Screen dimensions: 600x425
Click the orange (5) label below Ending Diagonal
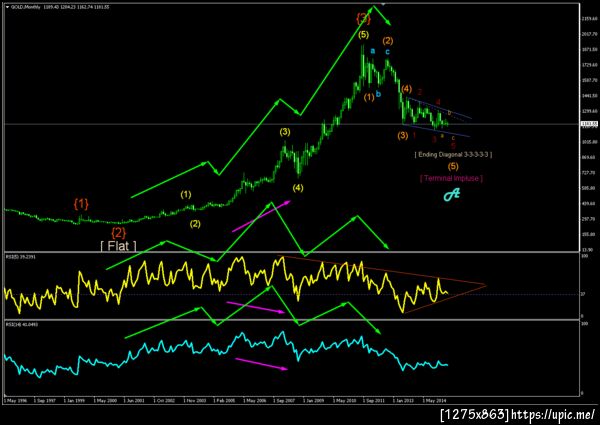tap(453, 166)
